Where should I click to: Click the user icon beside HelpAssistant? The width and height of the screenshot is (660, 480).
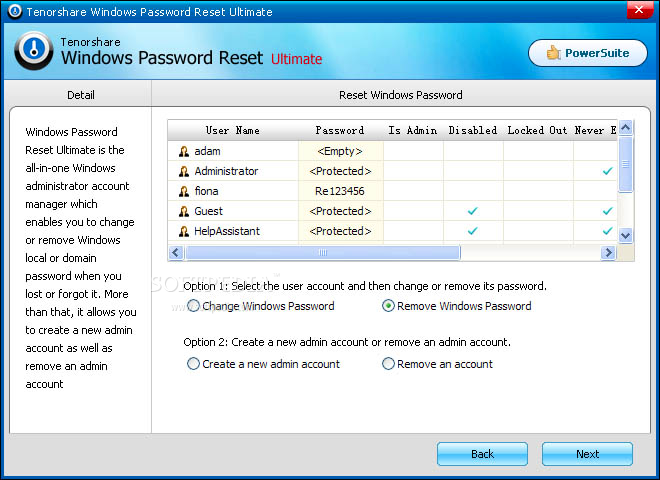point(184,231)
